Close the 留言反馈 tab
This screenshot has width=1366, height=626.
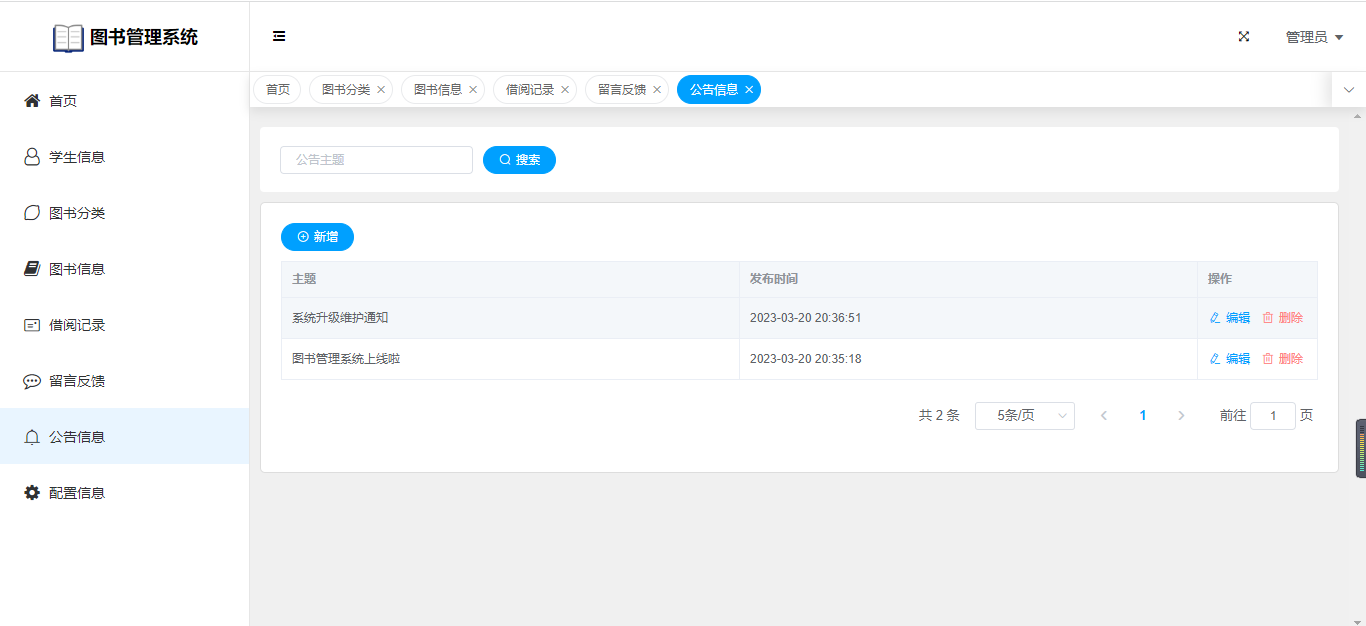tap(657, 90)
